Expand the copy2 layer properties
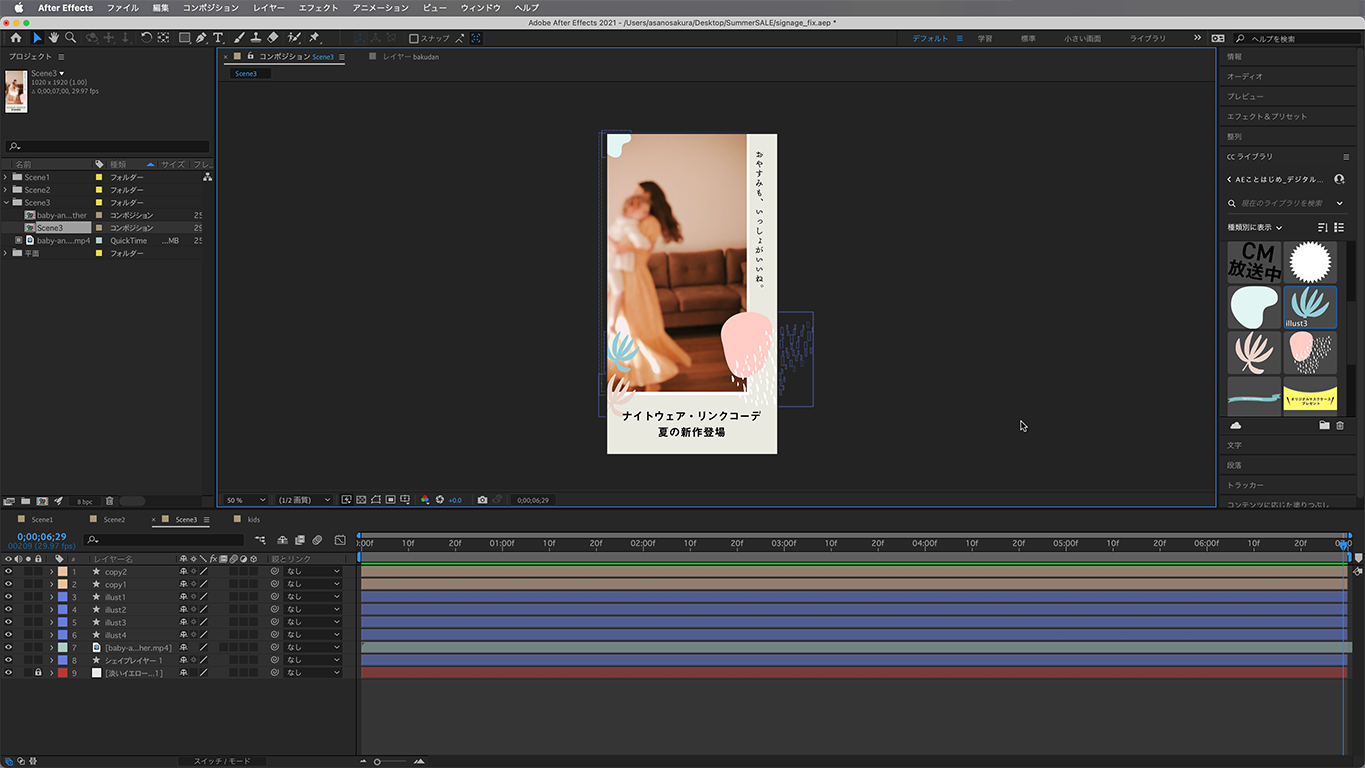This screenshot has width=1365, height=768. point(51,572)
